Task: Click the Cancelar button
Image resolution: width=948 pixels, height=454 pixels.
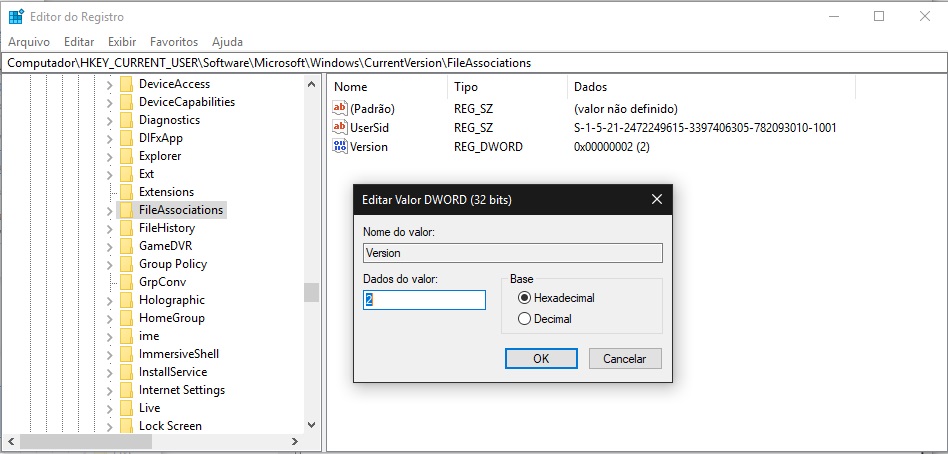Action: [x=625, y=358]
